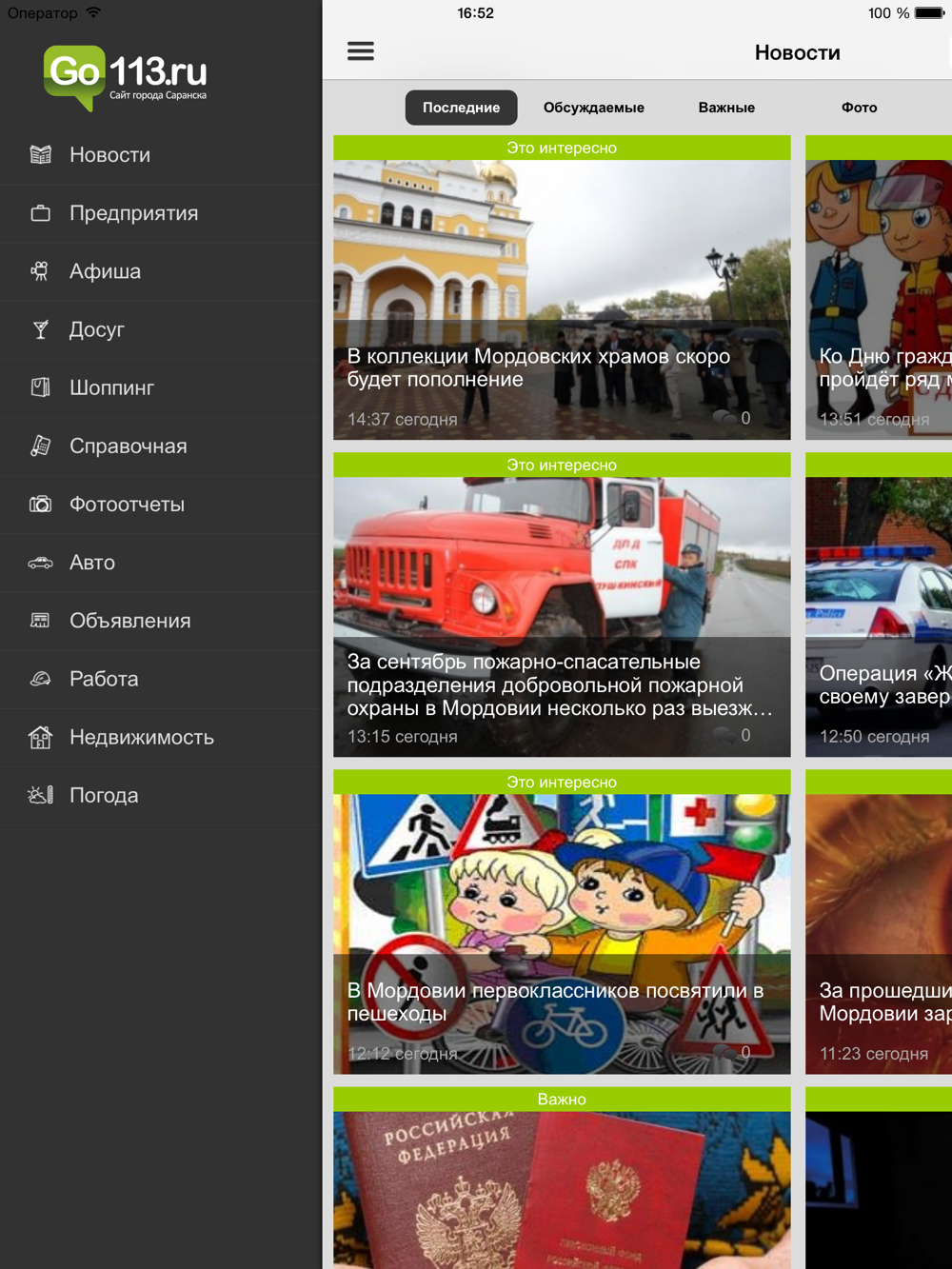This screenshot has height=1269, width=952.
Task: Tap the '14:37 сегодня' timestamp
Action: pyautogui.click(x=402, y=419)
